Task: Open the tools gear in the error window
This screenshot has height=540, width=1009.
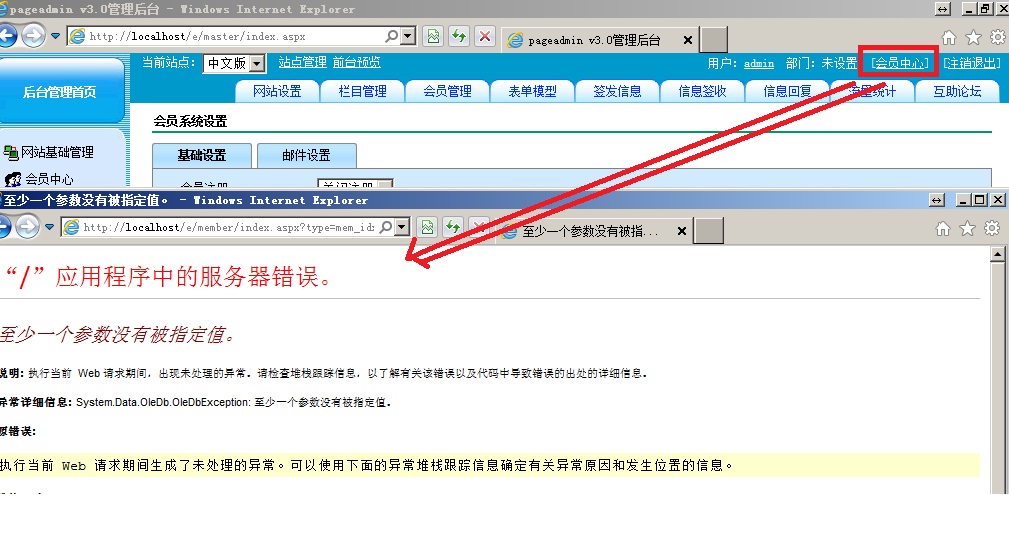Action: [x=992, y=229]
